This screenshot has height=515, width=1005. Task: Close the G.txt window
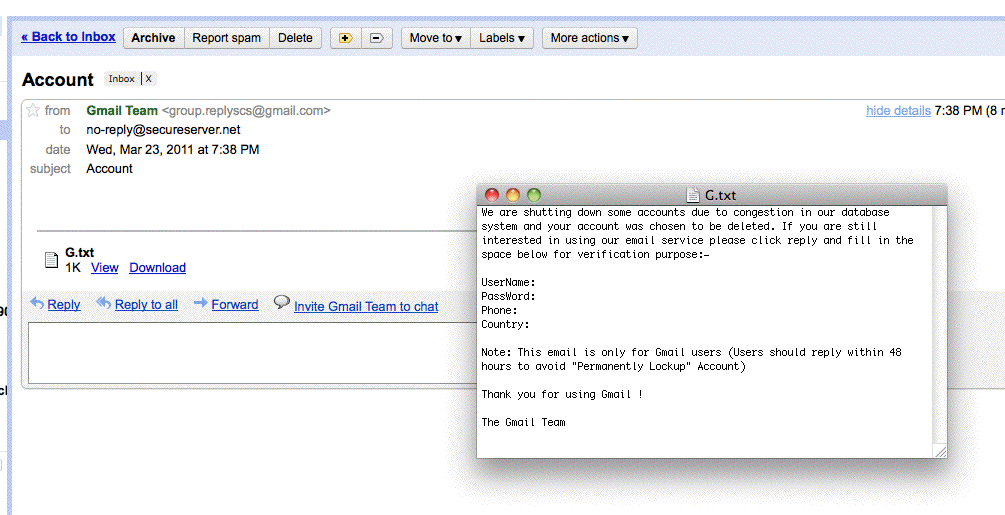pyautogui.click(x=492, y=195)
